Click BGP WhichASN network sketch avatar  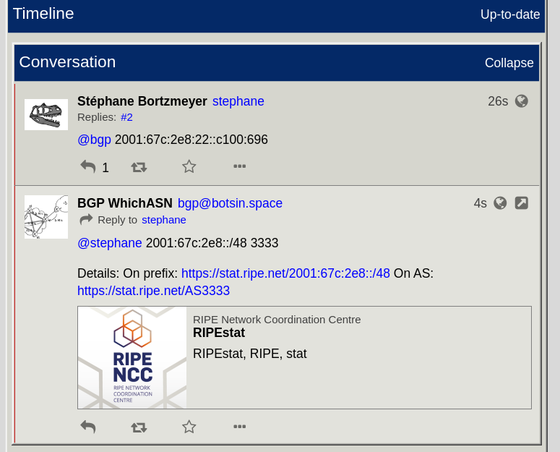(46, 217)
